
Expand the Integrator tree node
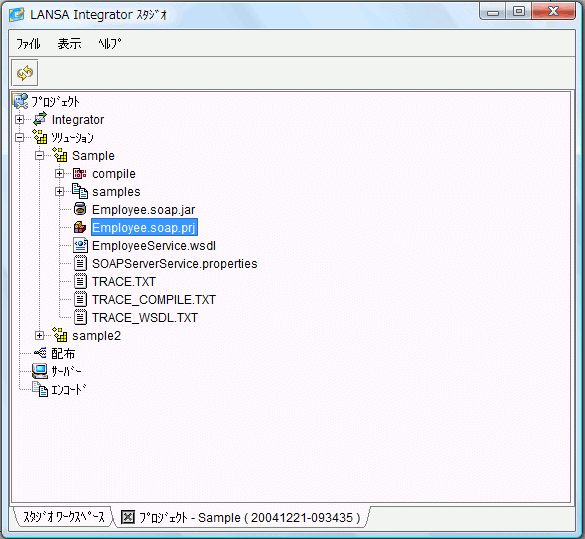coord(19,119)
